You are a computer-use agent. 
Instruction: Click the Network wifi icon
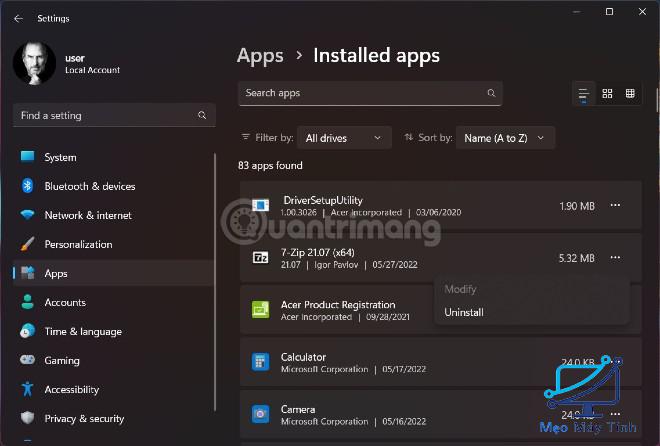tap(27, 215)
